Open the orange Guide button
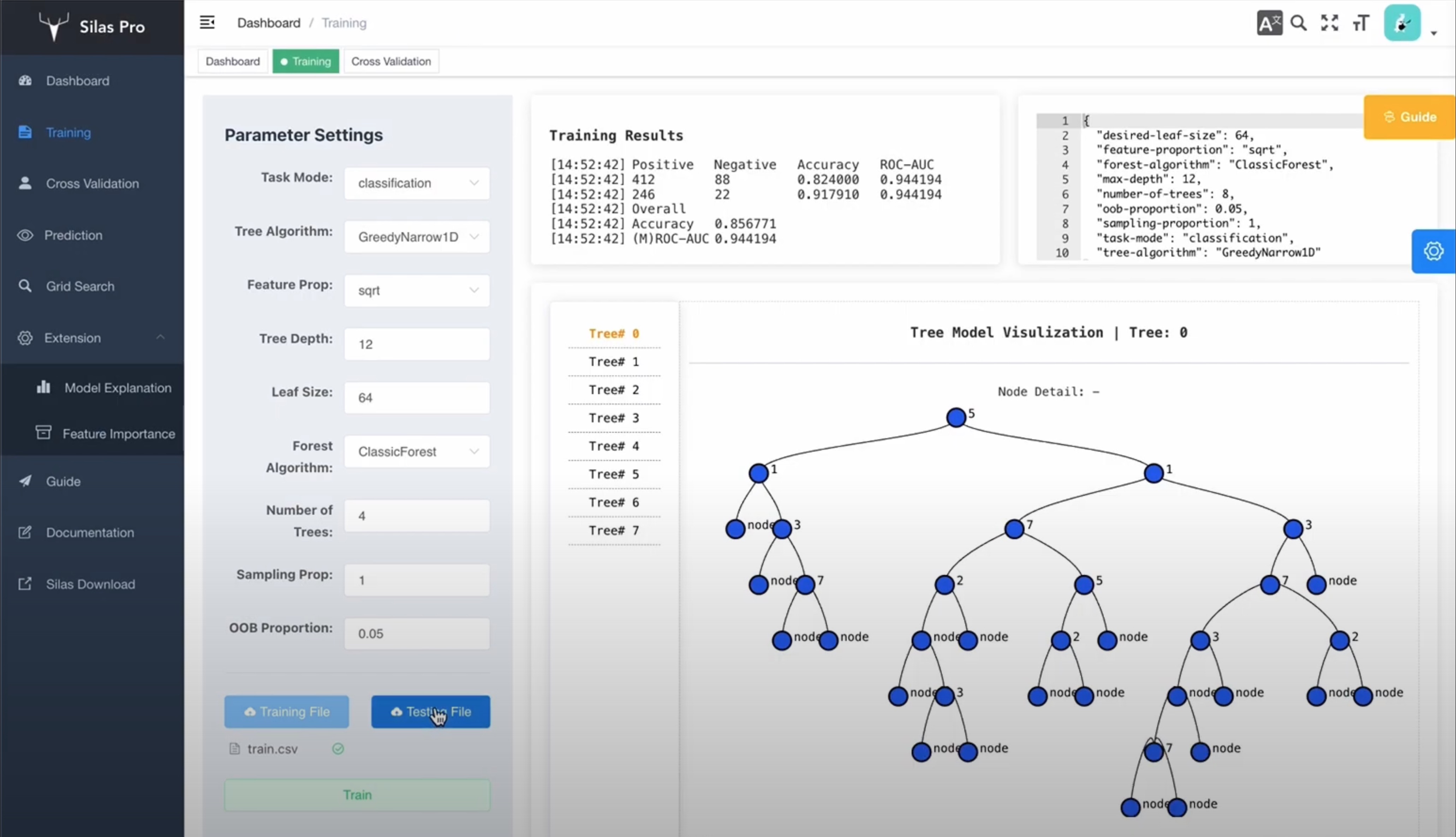Screen dimensions: 1456x837 click(x=1409, y=117)
